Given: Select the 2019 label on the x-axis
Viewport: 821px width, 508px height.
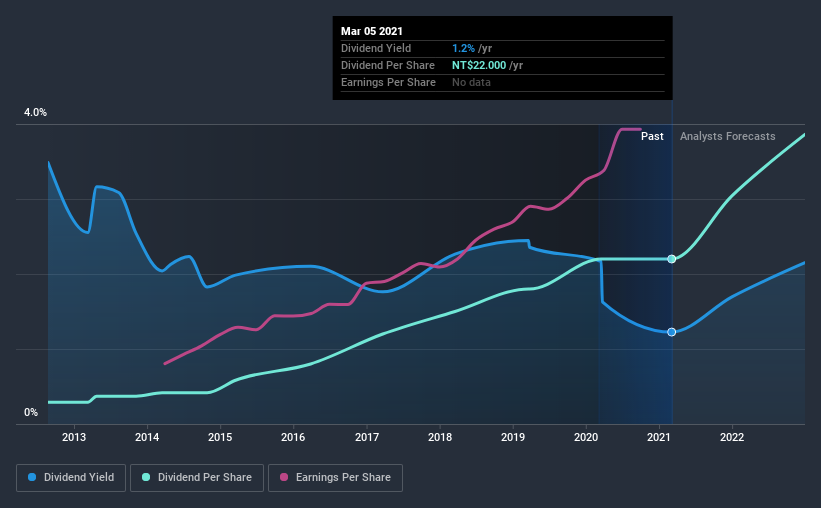Looking at the screenshot, I should click(513, 437).
